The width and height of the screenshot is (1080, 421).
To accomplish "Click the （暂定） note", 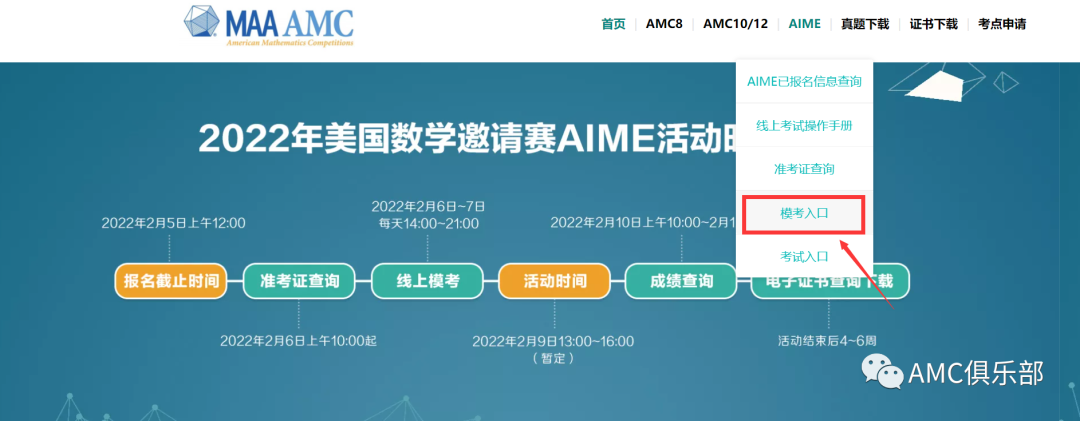I will tap(553, 358).
